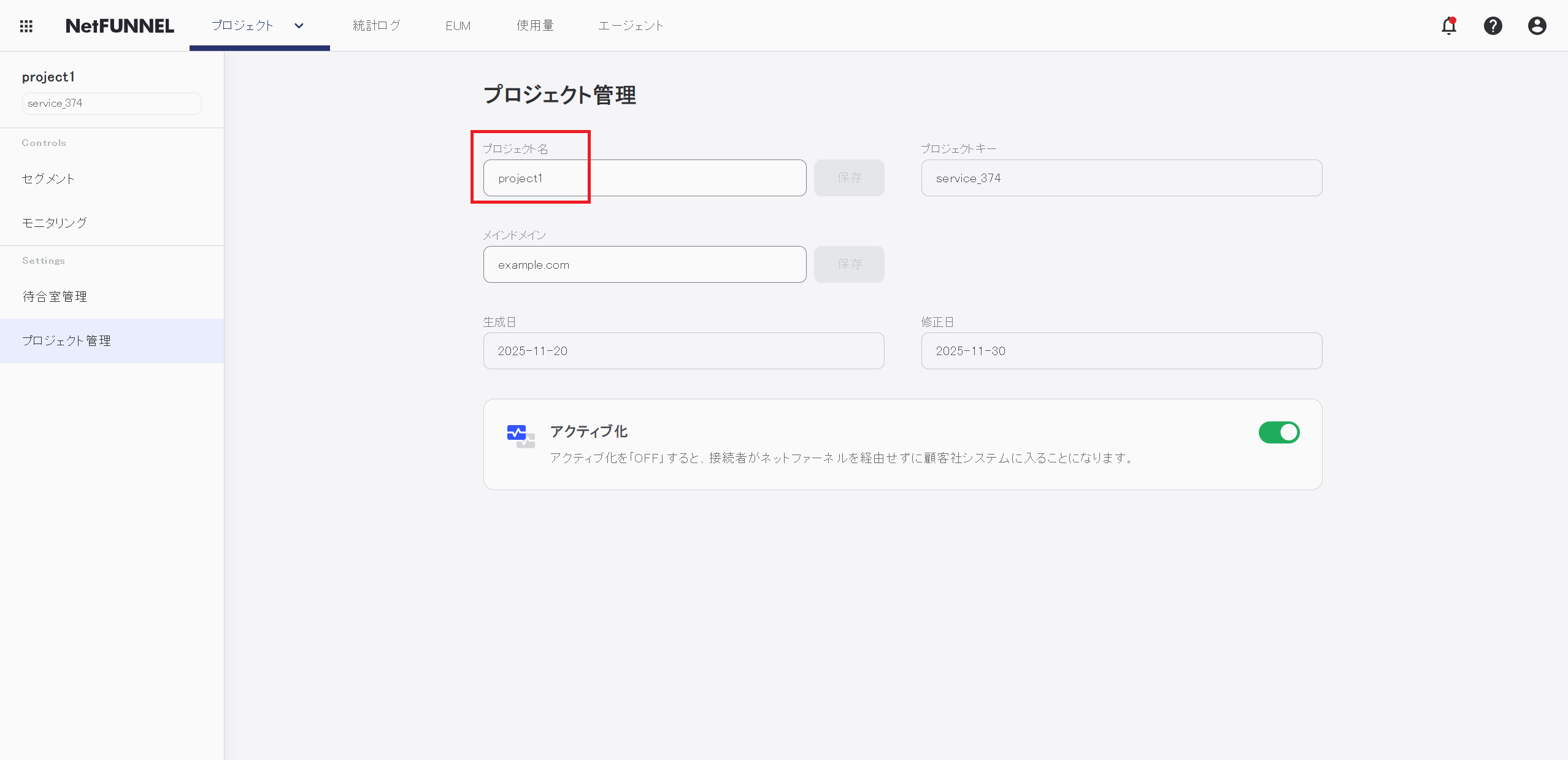
Task: Click the activity icon beside アクティブ化
Action: 519,434
